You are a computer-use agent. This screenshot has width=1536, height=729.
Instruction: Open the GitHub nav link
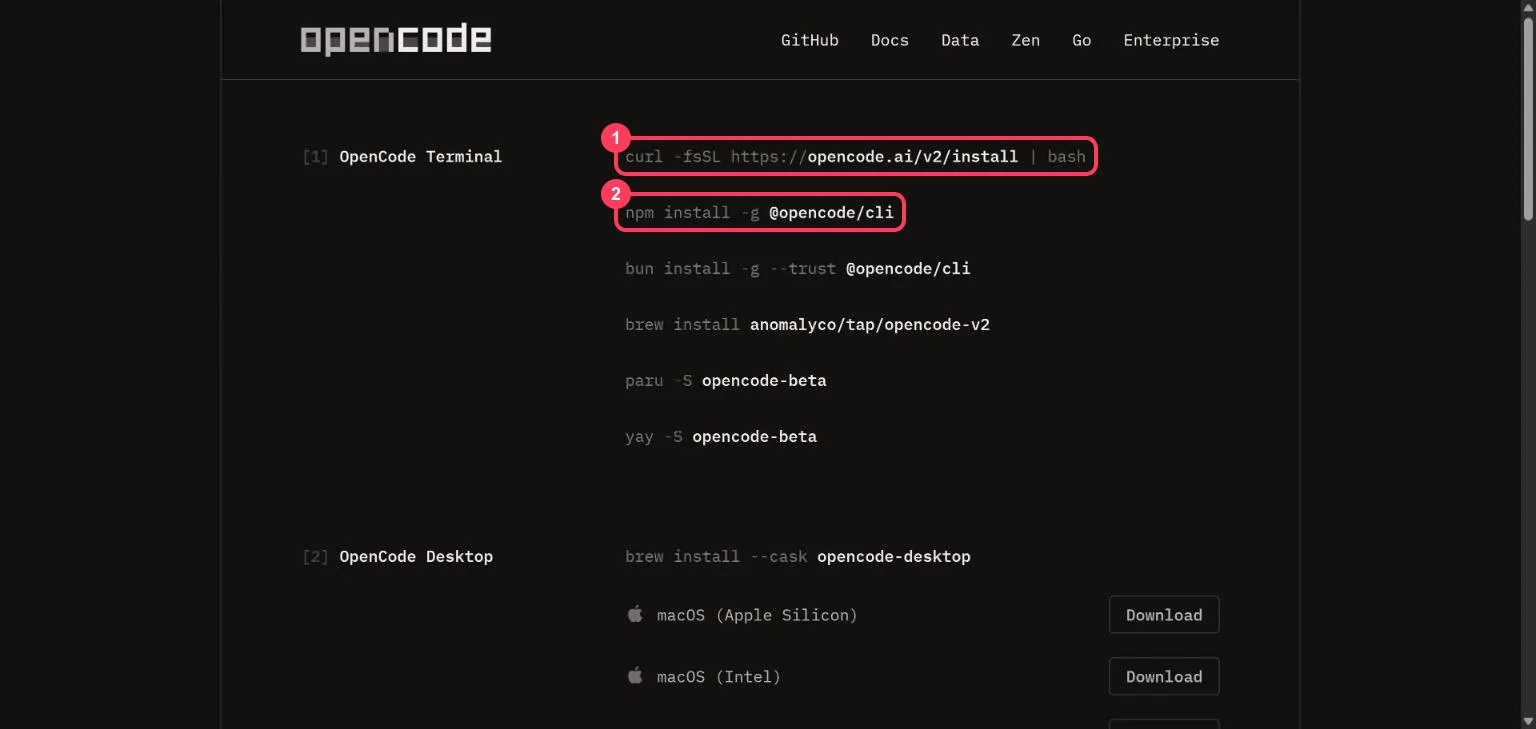(x=809, y=40)
